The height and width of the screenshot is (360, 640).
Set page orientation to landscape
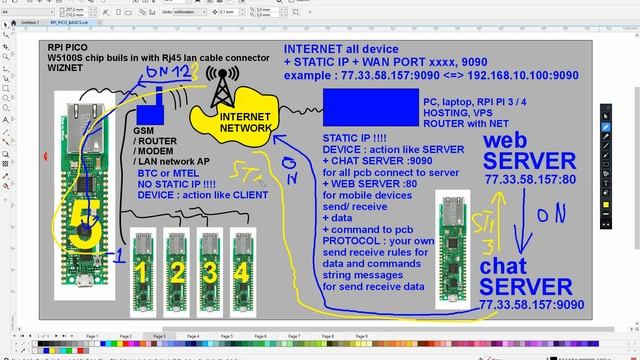pos(128,12)
